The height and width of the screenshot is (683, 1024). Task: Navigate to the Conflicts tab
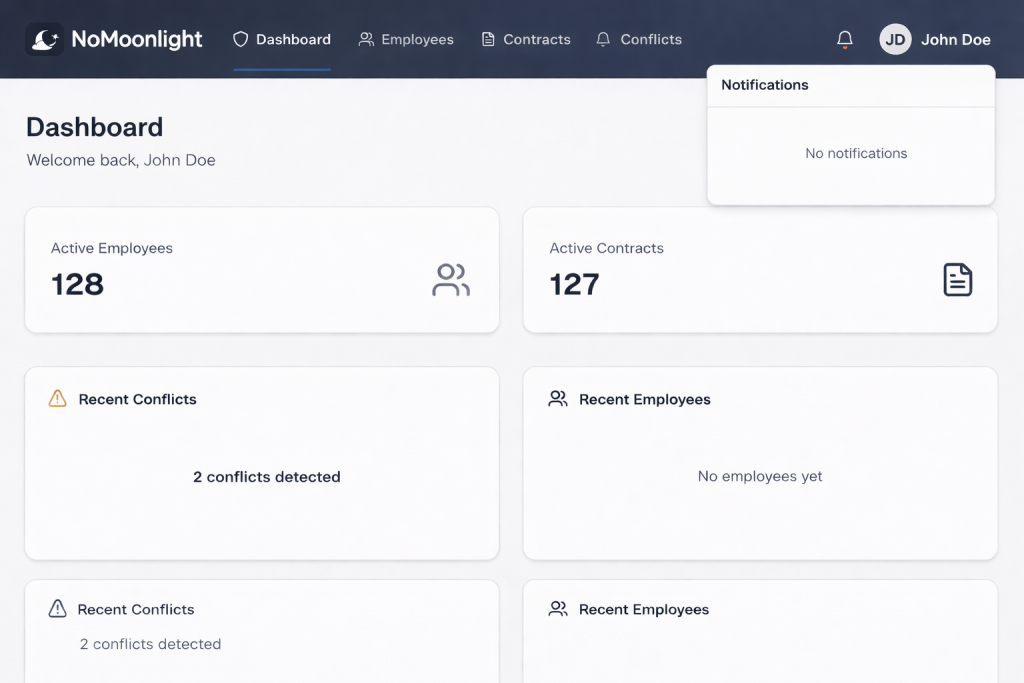[x=639, y=40]
